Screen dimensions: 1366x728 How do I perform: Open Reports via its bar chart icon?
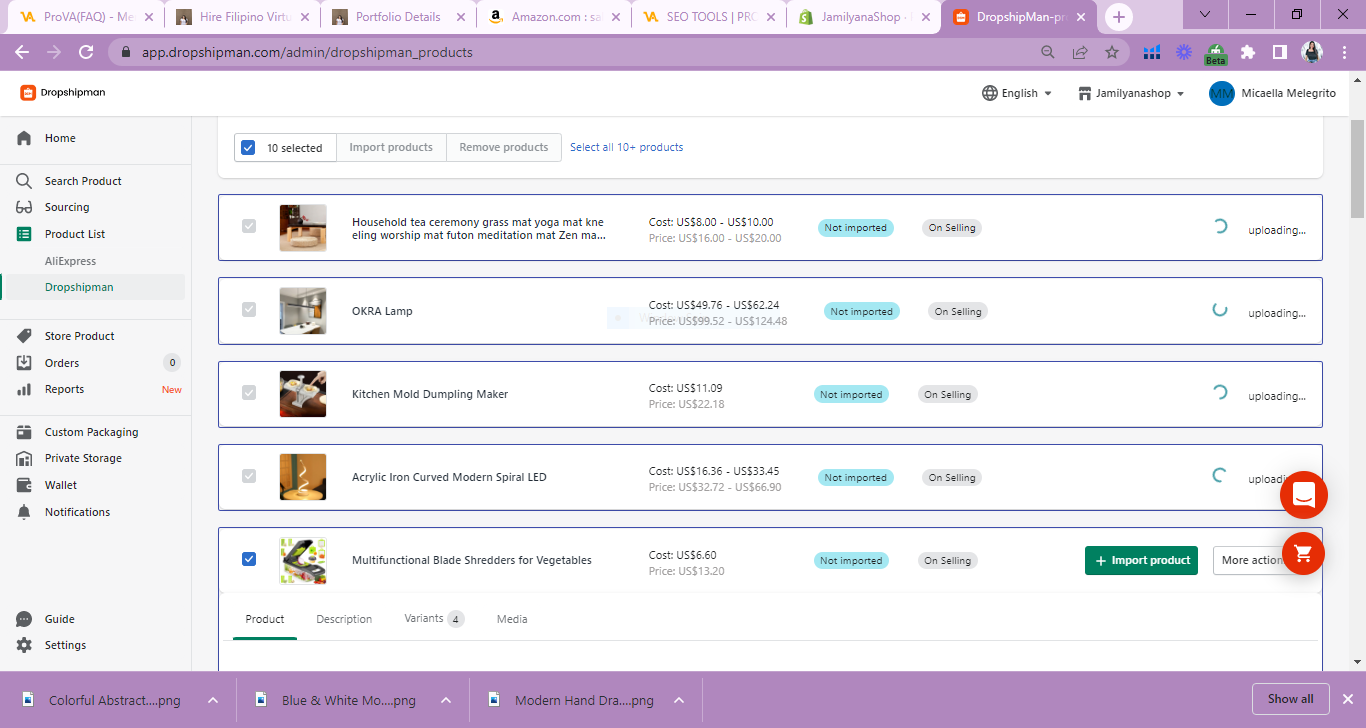tap(24, 389)
